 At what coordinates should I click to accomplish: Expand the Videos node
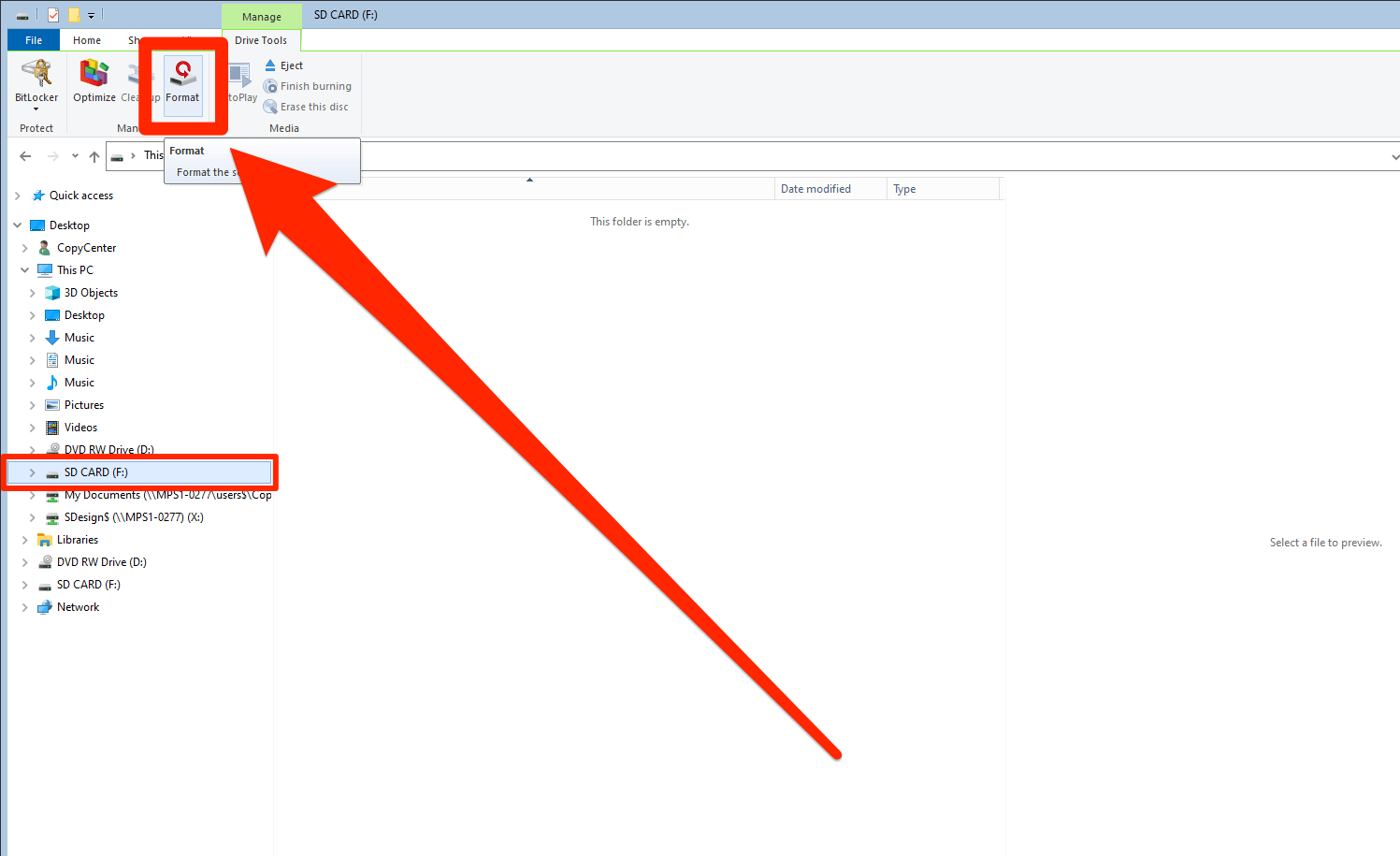click(33, 428)
